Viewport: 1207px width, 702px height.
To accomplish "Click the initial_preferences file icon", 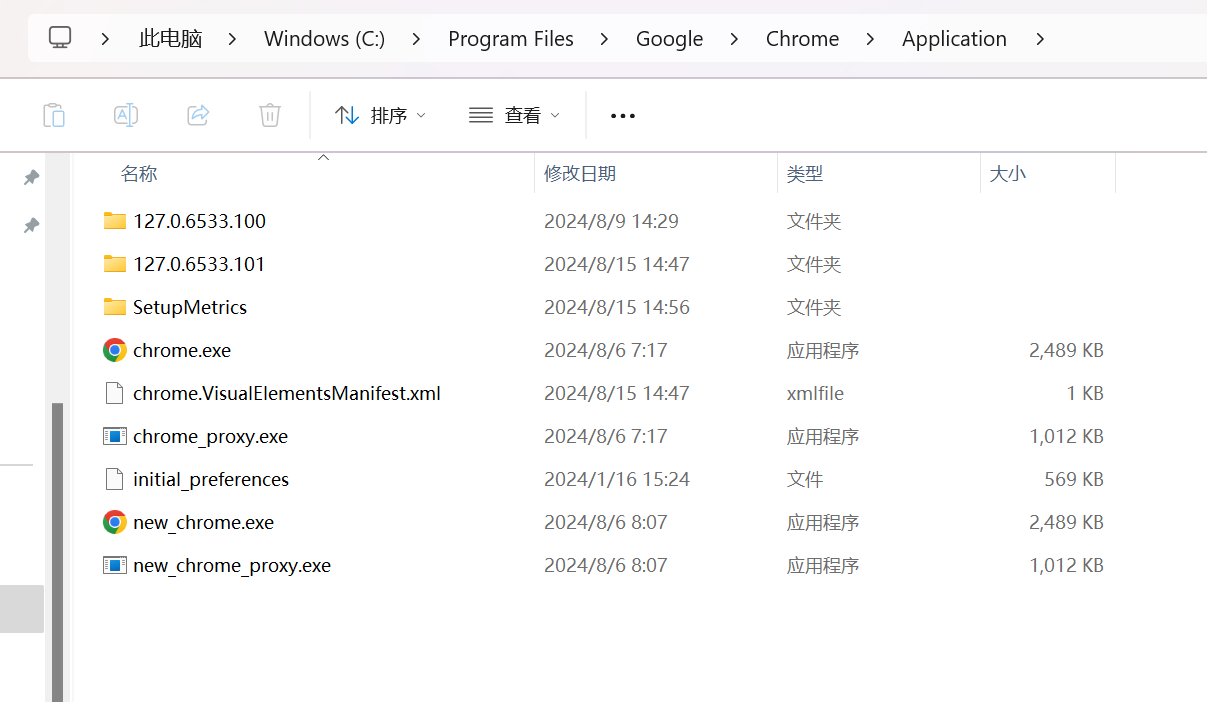I will 115,479.
